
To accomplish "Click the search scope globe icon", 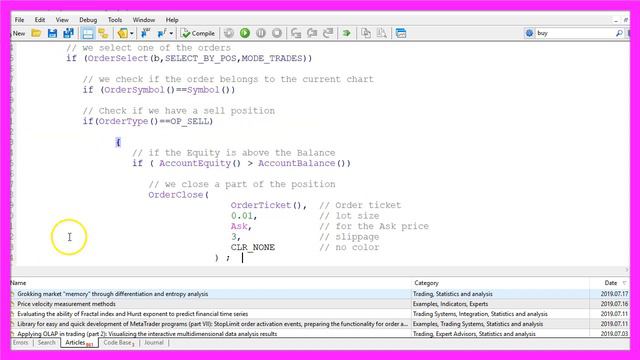I will [x=529, y=33].
